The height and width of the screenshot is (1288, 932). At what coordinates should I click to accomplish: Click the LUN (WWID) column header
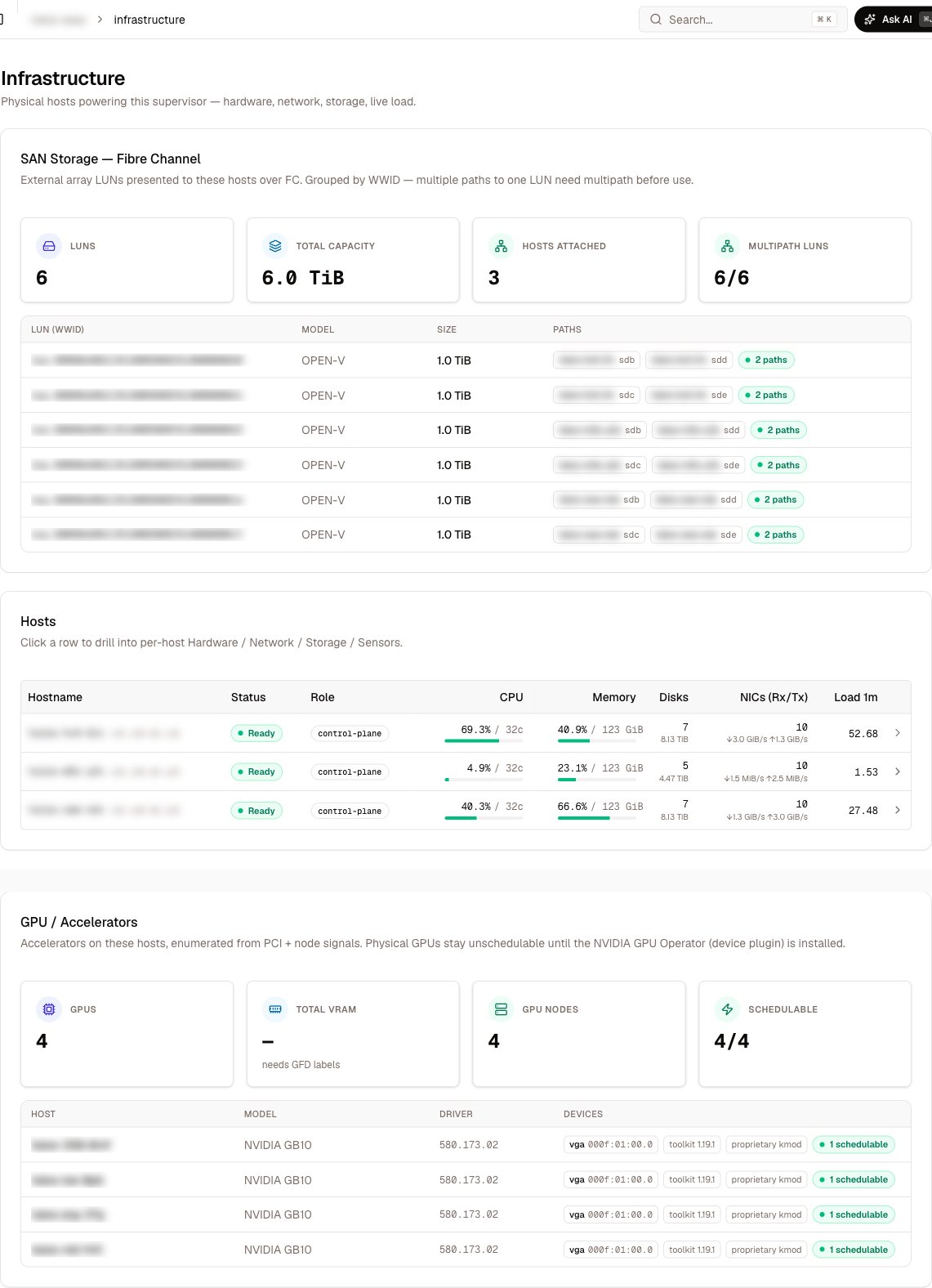[57, 329]
